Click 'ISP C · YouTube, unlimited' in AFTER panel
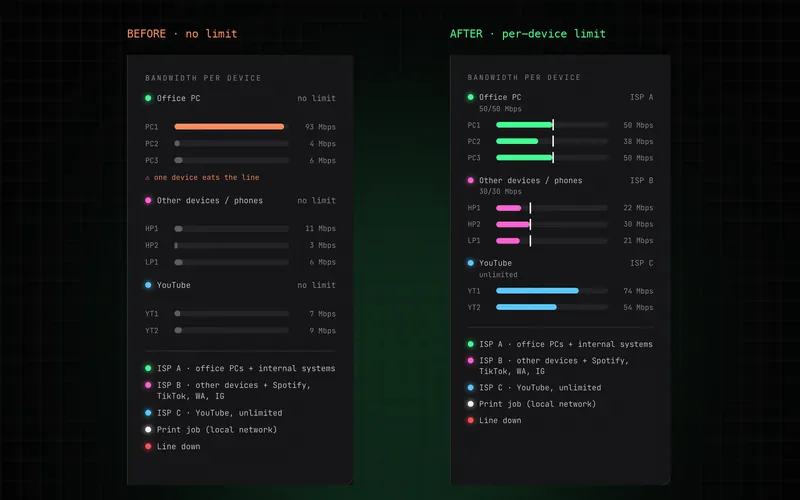This screenshot has height=500, width=800. (x=540, y=388)
